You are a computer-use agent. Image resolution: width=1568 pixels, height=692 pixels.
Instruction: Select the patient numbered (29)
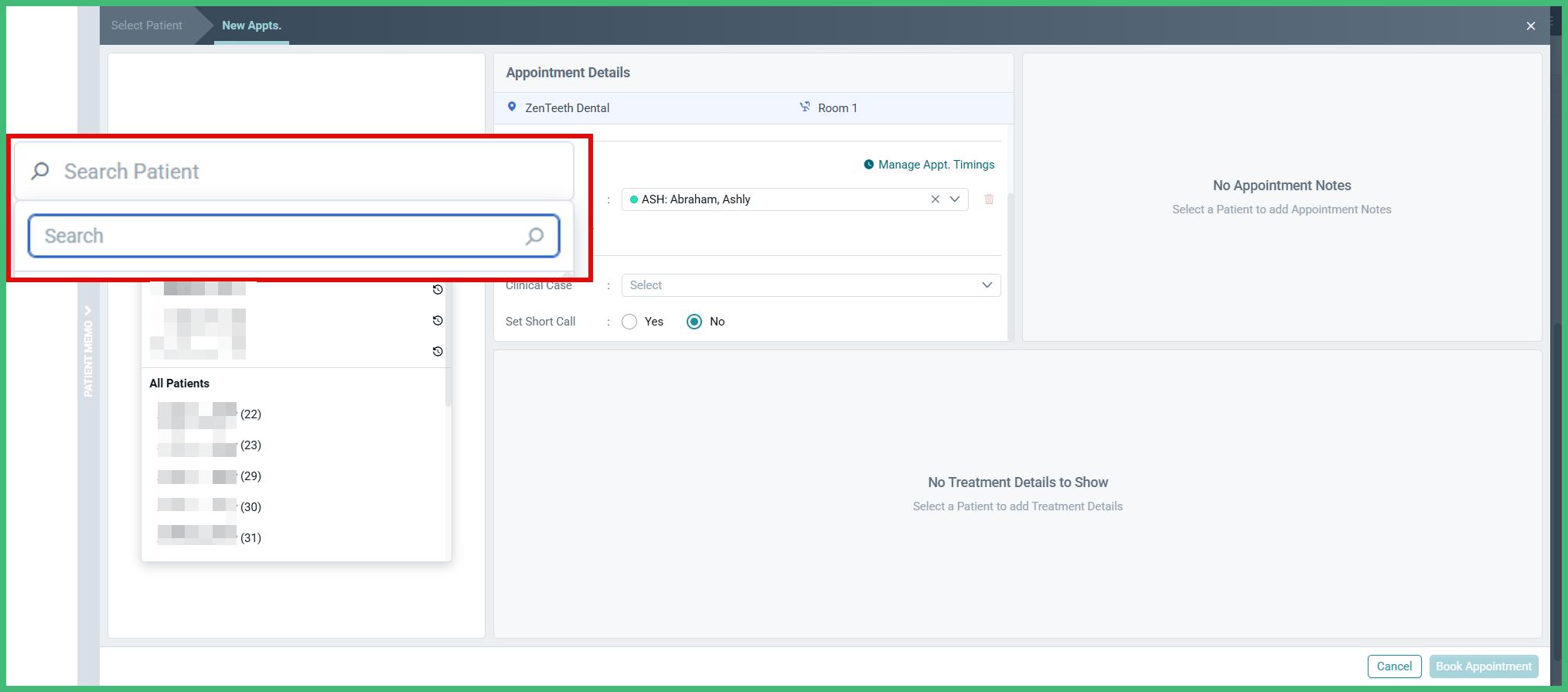point(210,476)
